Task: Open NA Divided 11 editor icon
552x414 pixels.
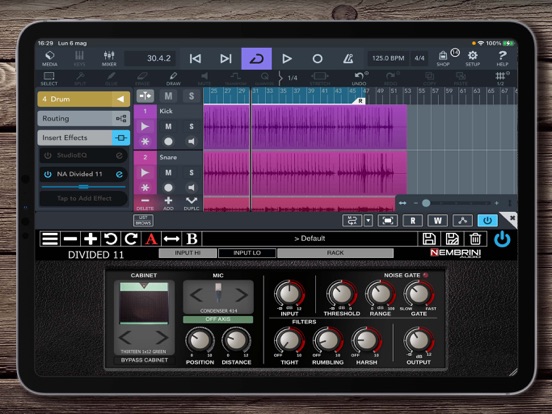Action: 119,174
